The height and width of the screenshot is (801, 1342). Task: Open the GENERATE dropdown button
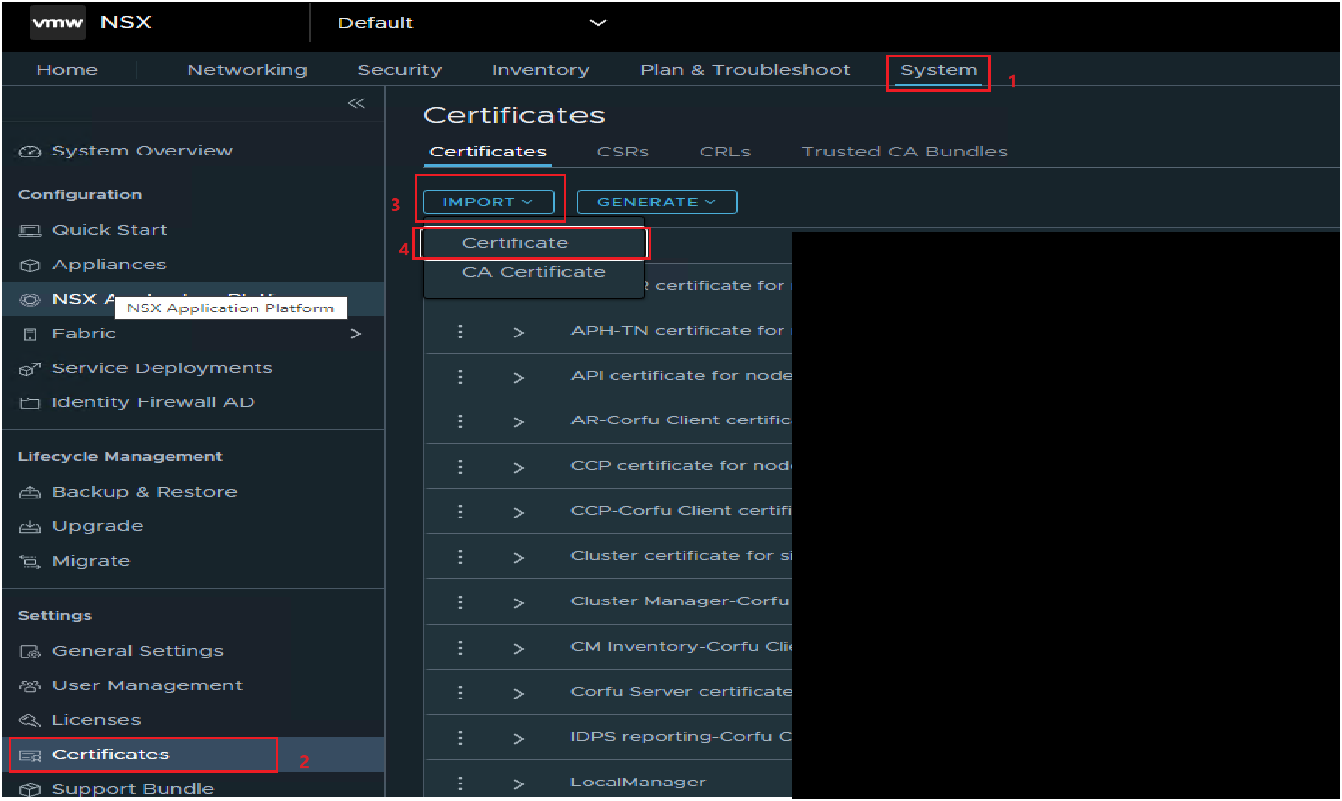coord(657,202)
